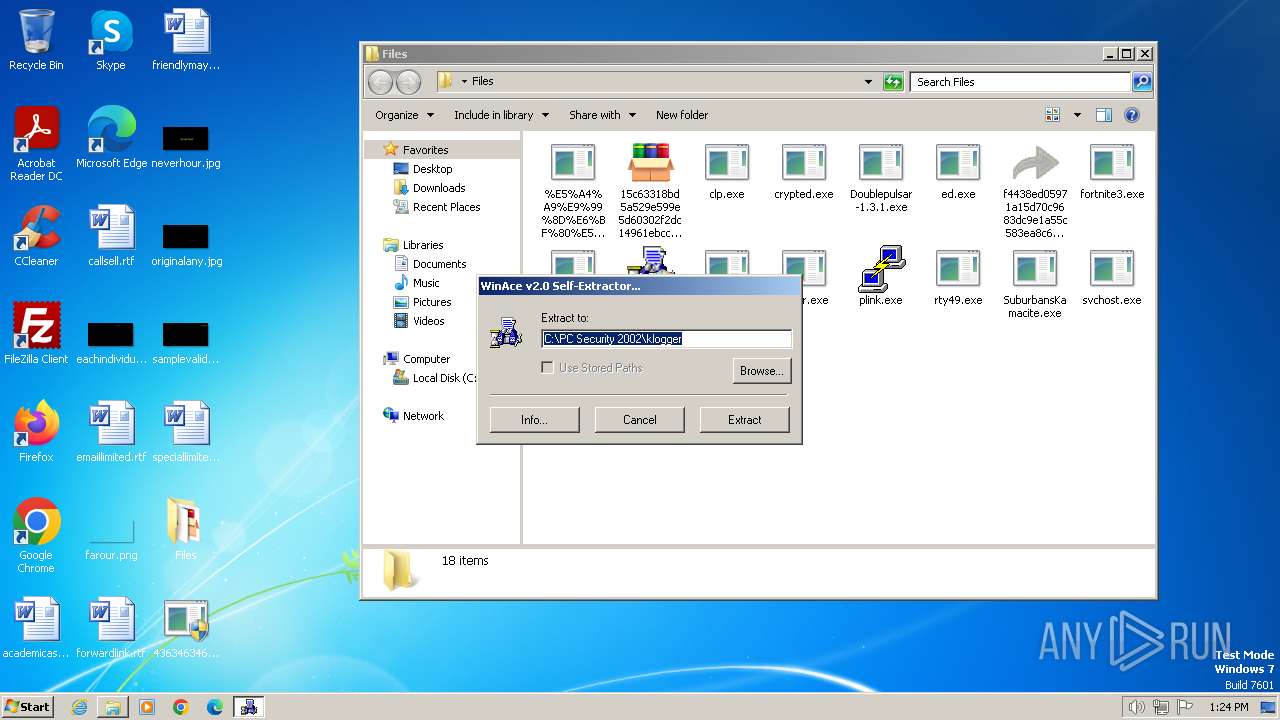The width and height of the screenshot is (1280, 720).
Task: Click the Search Files box
Action: click(x=1020, y=82)
